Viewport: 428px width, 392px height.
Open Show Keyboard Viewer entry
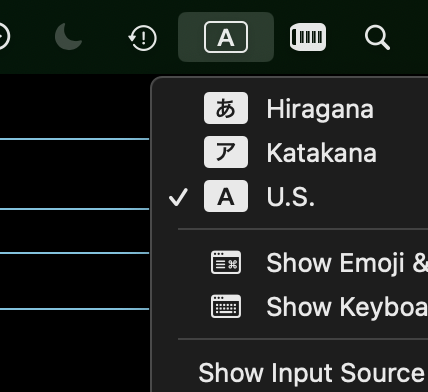pyautogui.click(x=289, y=307)
